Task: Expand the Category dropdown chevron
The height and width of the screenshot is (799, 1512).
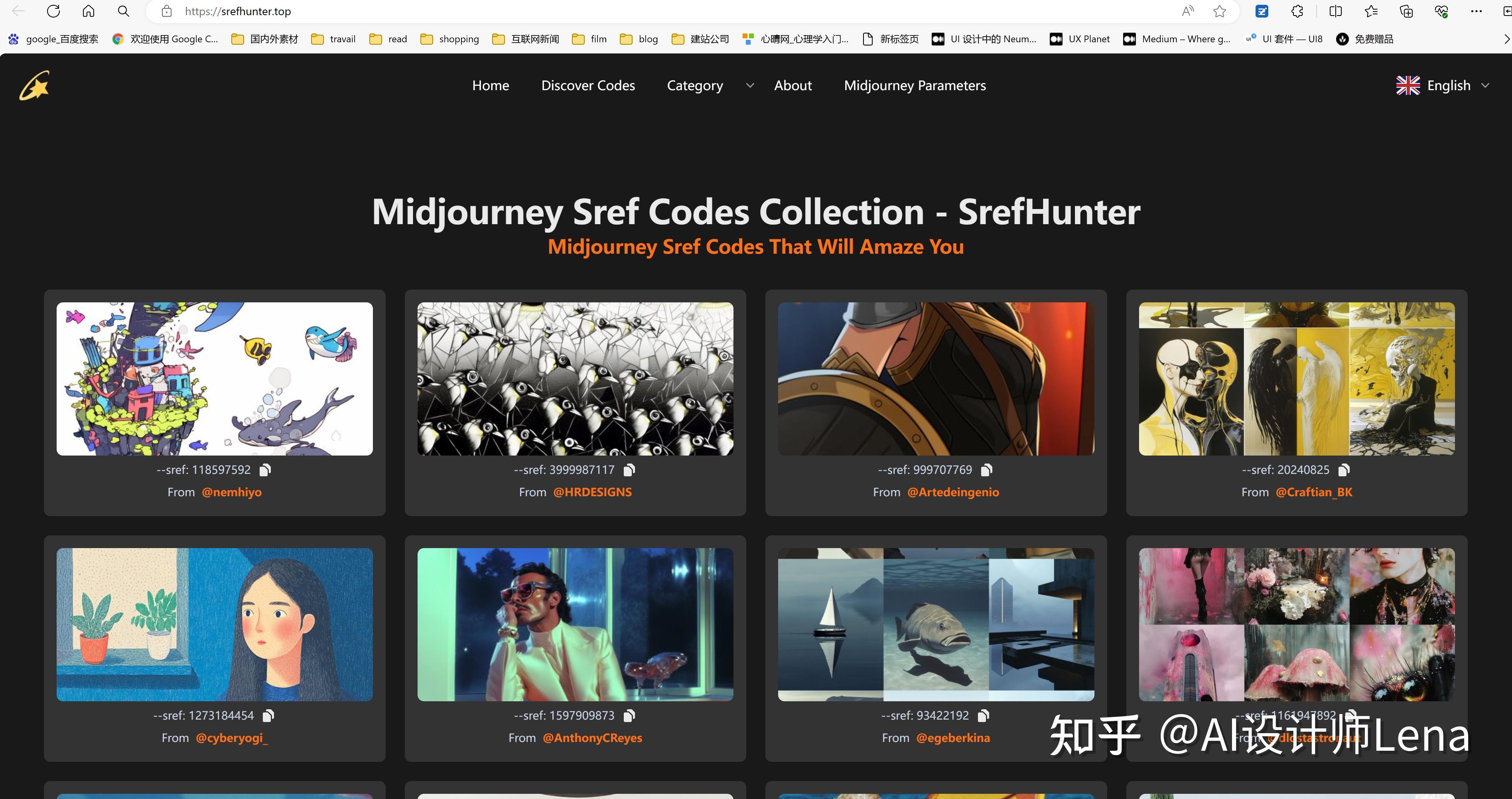Action: point(749,86)
